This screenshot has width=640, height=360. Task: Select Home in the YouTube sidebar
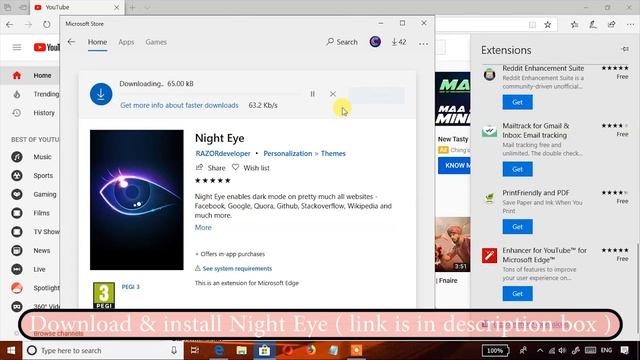point(31,76)
